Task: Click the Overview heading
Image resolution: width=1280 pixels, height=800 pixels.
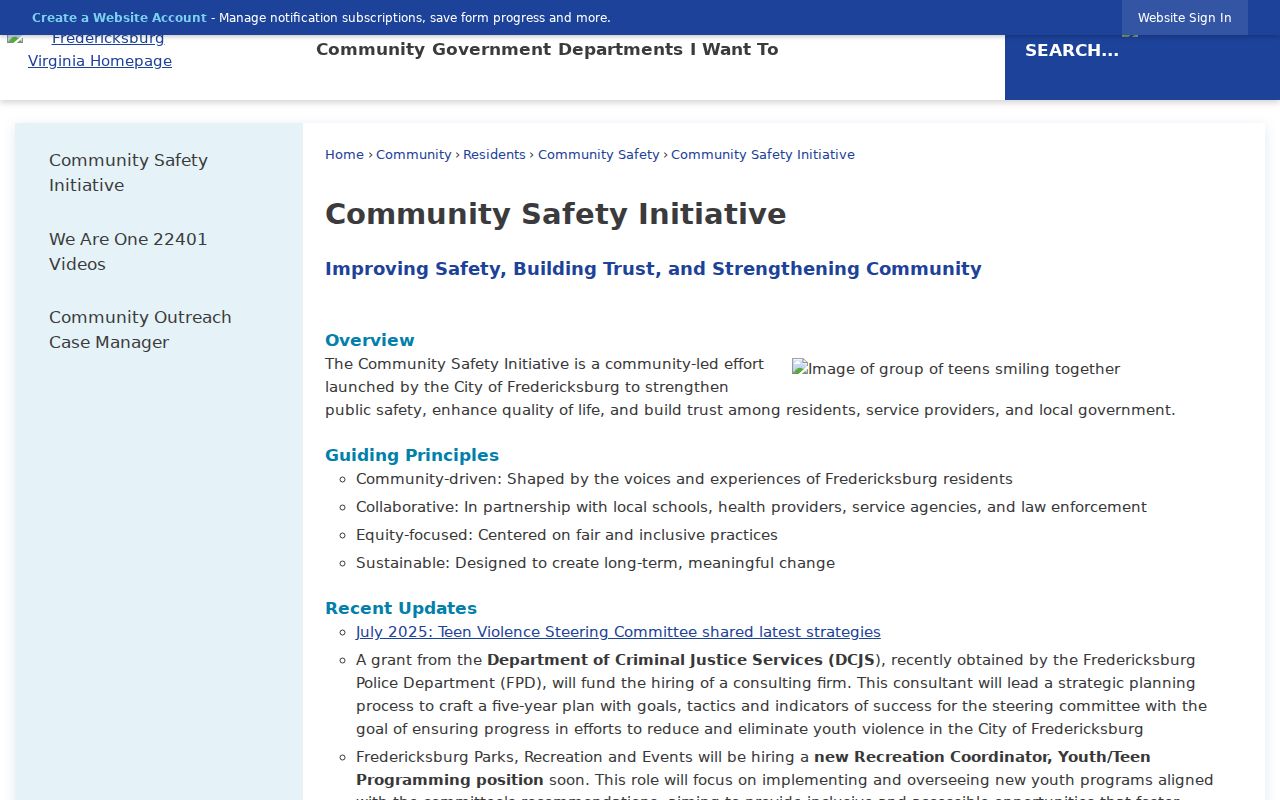Action: pyautogui.click(x=370, y=340)
